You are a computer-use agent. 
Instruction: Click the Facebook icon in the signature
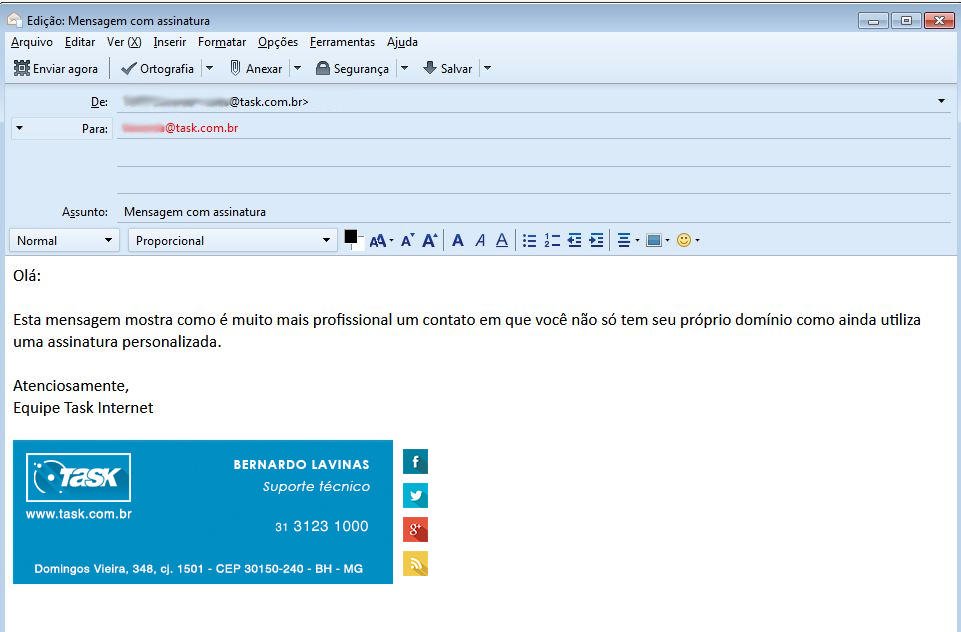[415, 461]
